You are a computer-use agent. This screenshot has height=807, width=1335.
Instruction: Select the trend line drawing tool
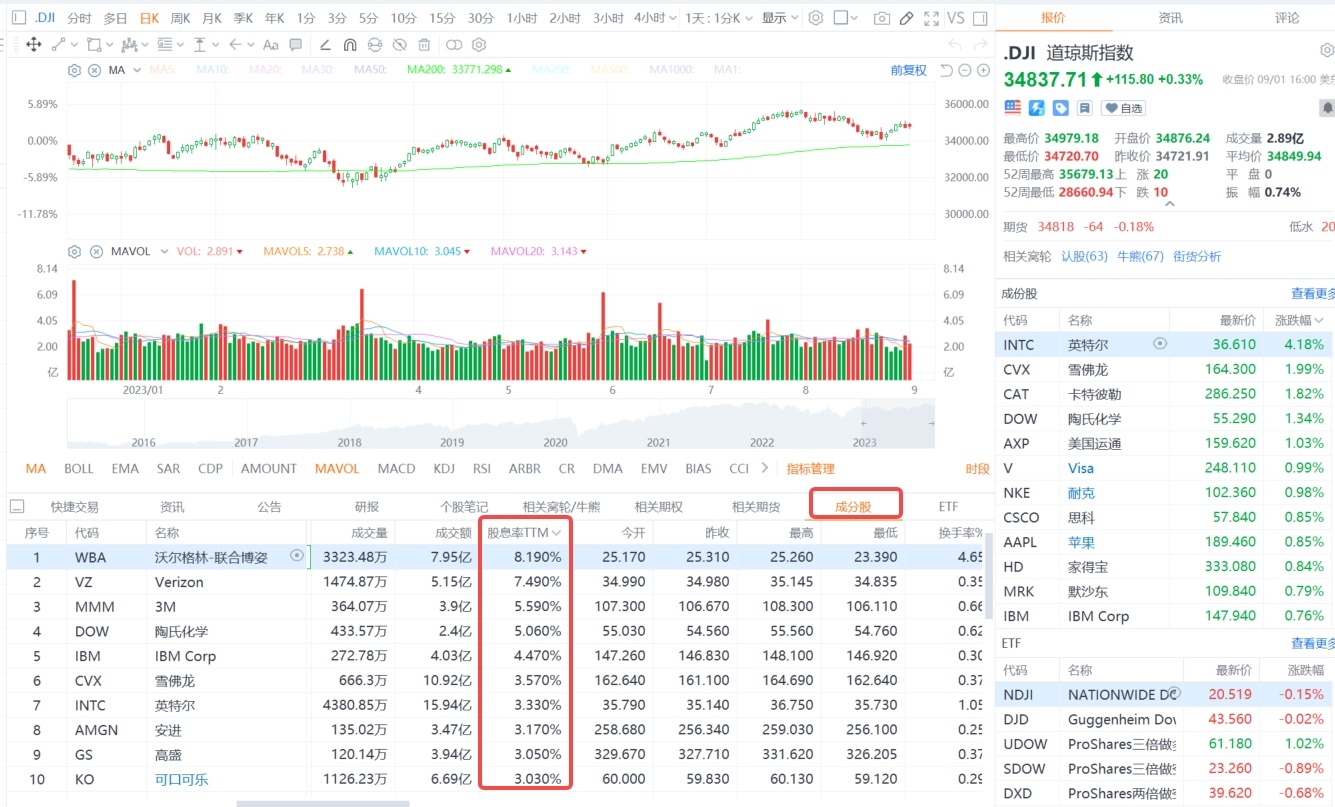click(58, 45)
